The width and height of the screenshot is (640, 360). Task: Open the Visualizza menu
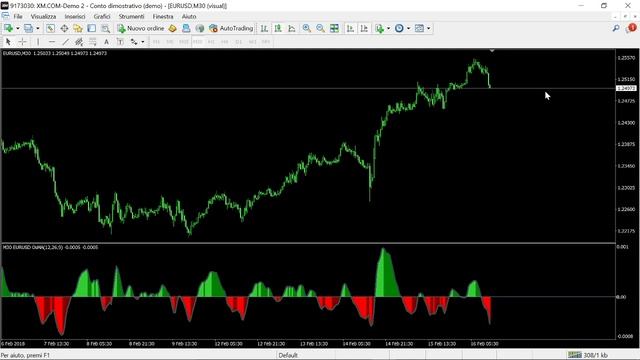pos(43,16)
